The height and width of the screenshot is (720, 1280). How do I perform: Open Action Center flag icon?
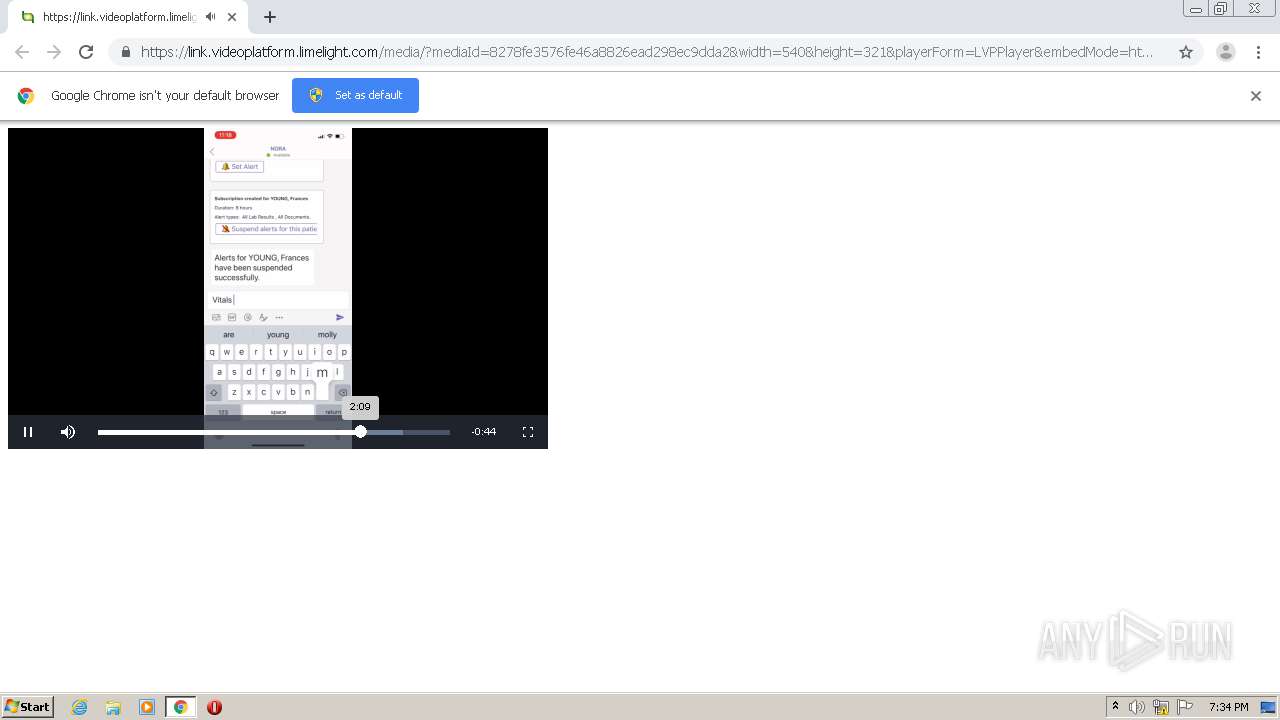pyautogui.click(x=1185, y=707)
